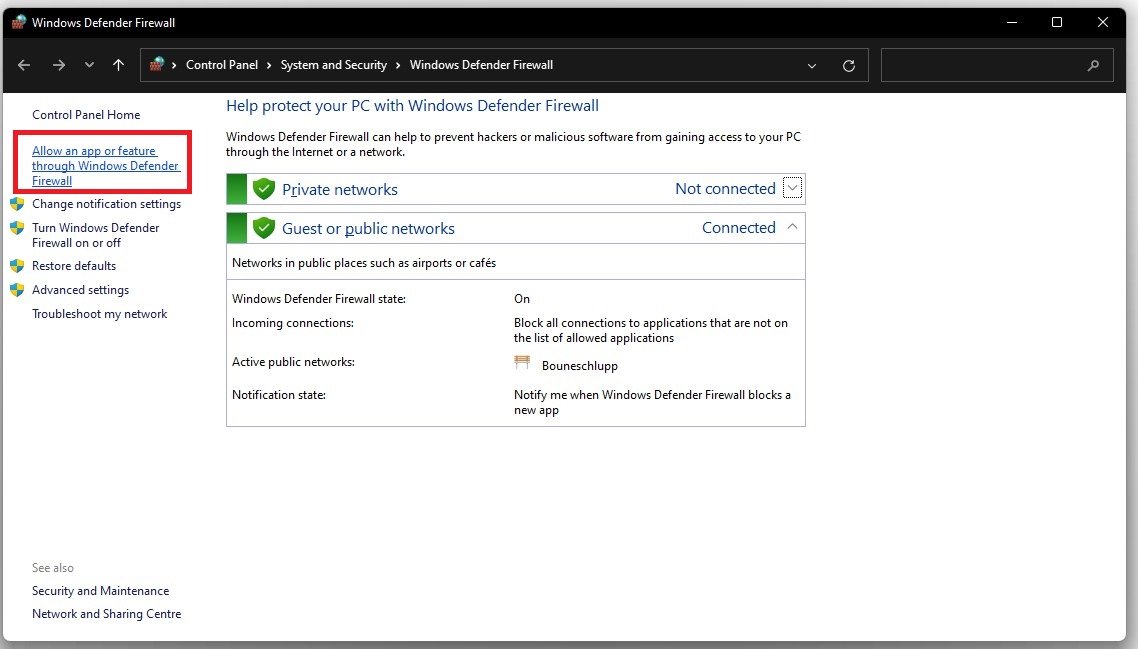Expand the Private networks section chevron
This screenshot has height=649, width=1138.
(x=793, y=188)
